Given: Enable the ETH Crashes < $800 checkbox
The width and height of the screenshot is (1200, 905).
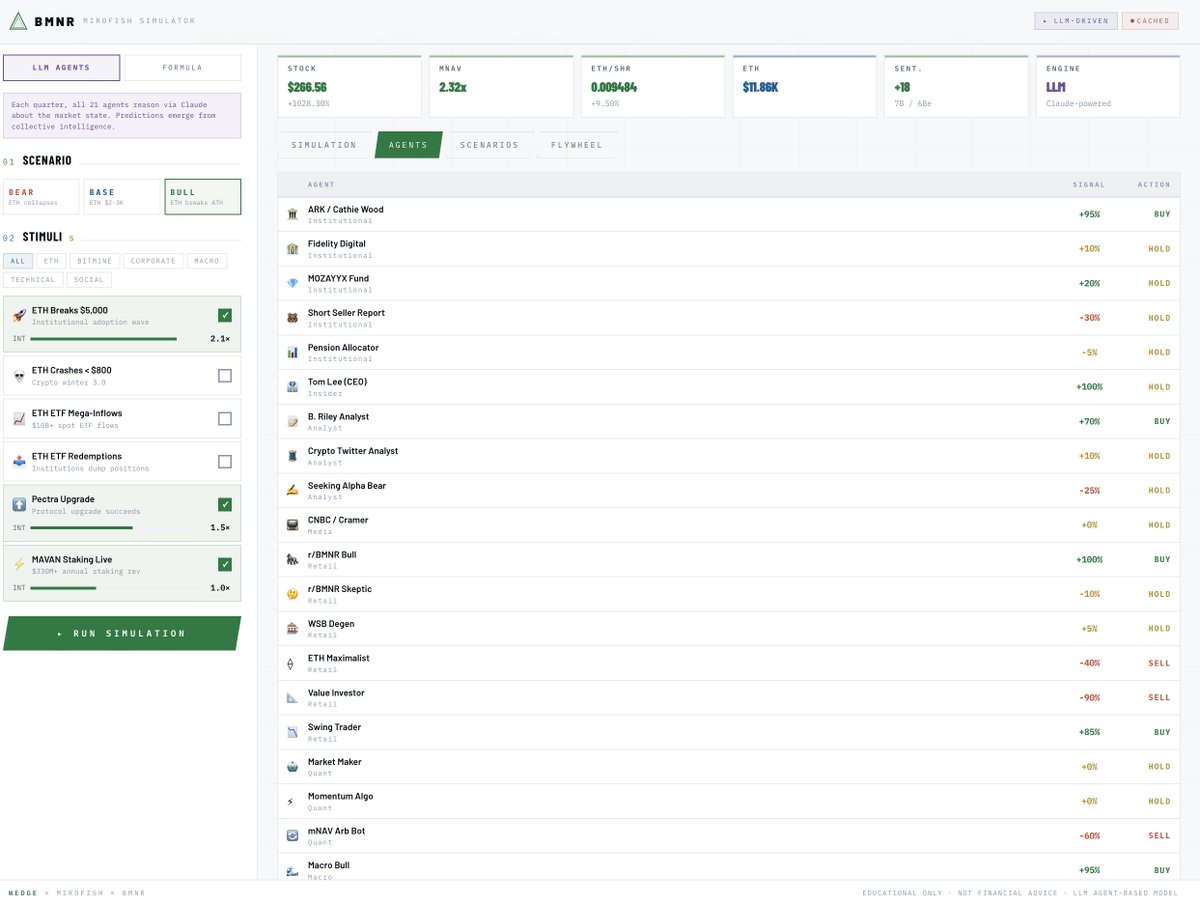Looking at the screenshot, I should [225, 376].
